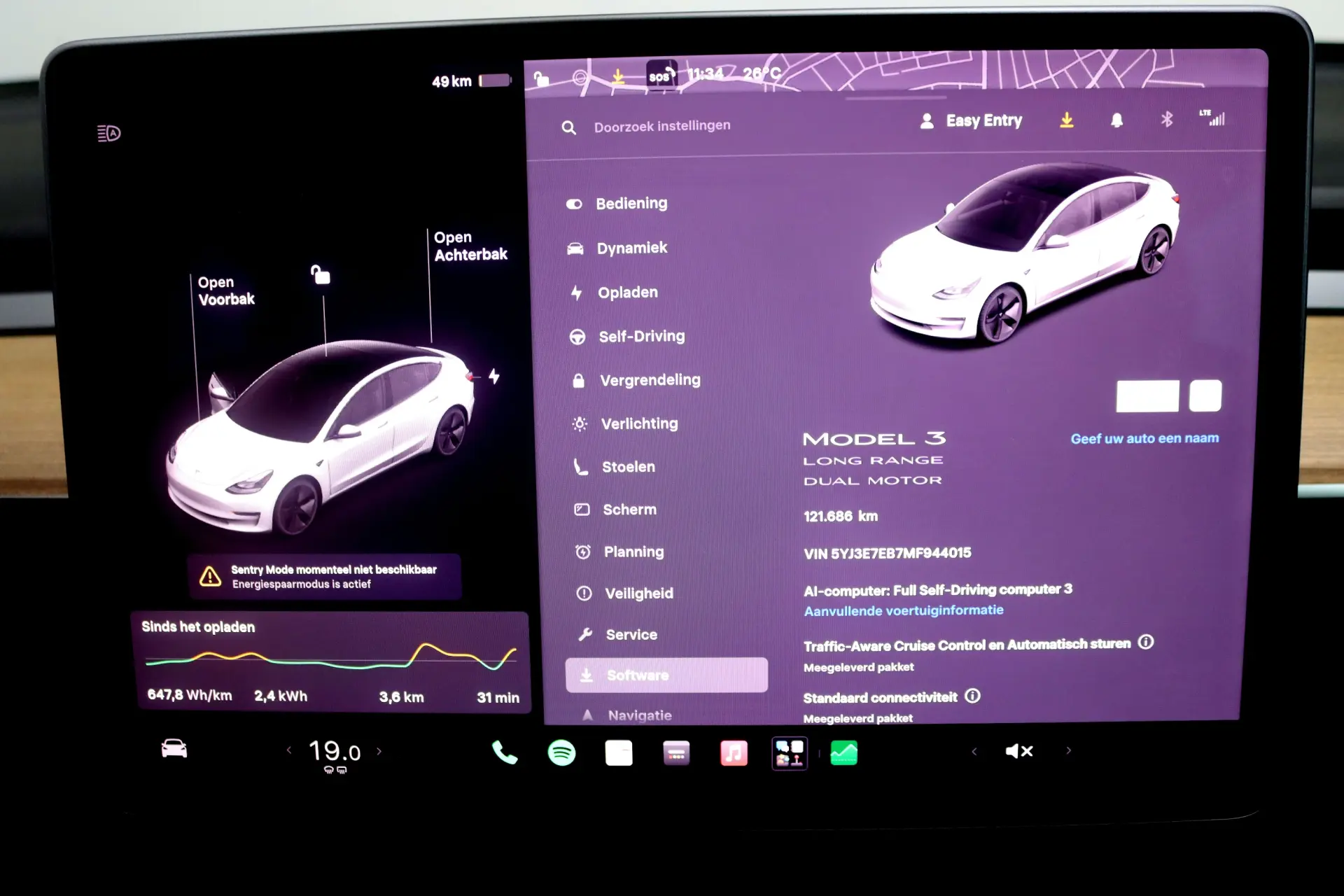
Task: Tap the 49 km battery range indicator
Action: [x=472, y=81]
